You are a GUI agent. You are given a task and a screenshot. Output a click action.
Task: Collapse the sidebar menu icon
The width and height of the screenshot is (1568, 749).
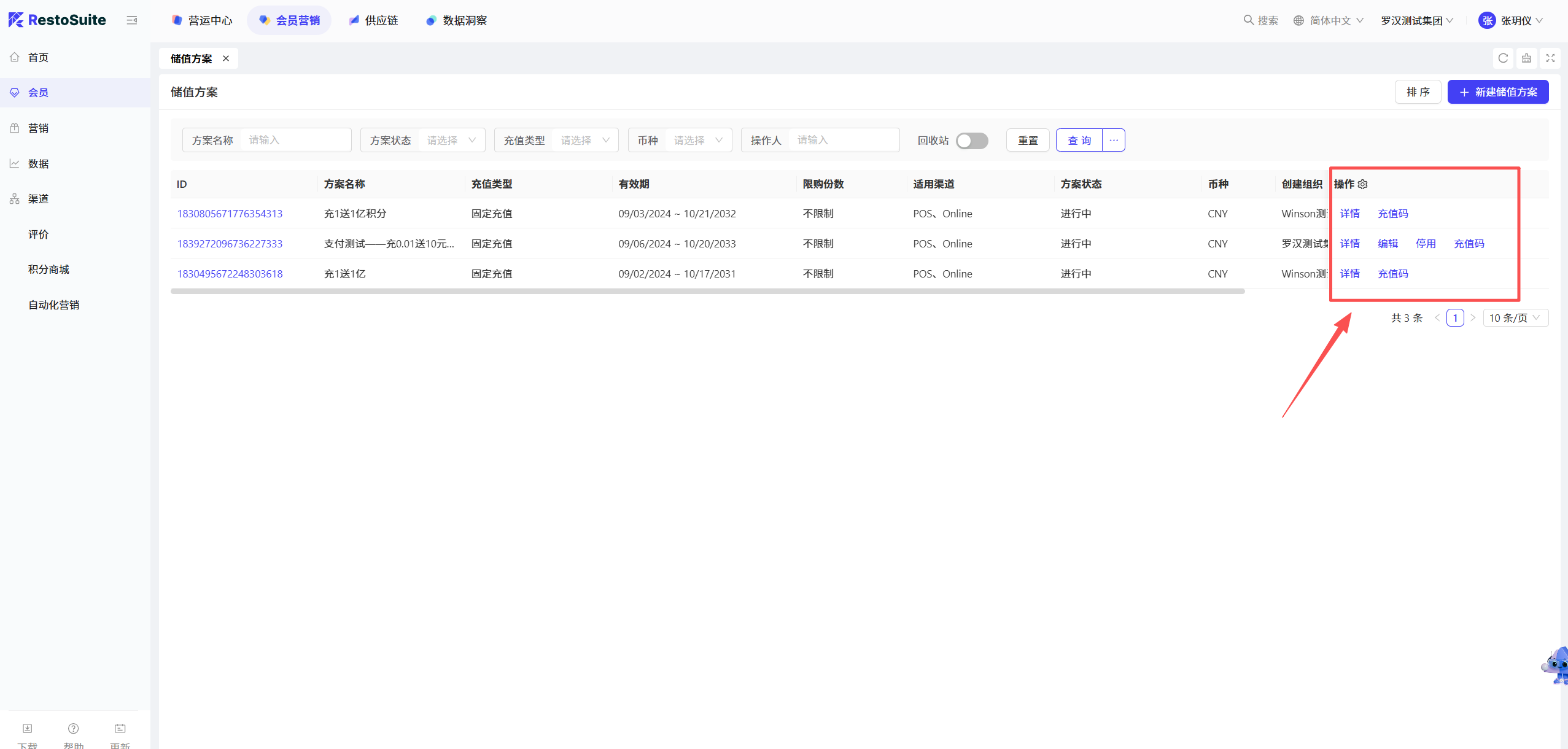click(x=132, y=20)
